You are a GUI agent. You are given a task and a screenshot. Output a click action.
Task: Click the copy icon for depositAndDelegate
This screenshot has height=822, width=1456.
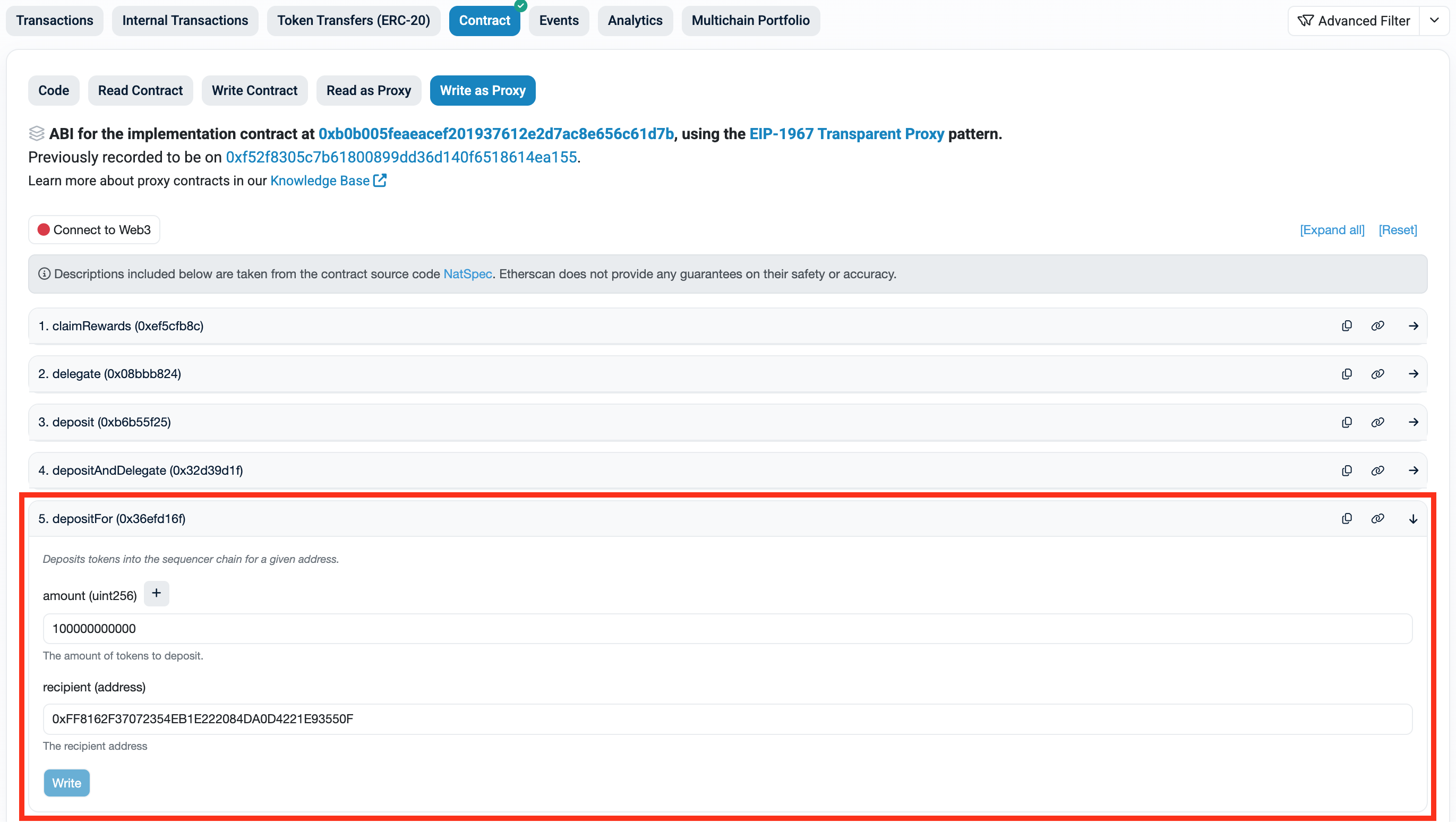click(x=1347, y=470)
